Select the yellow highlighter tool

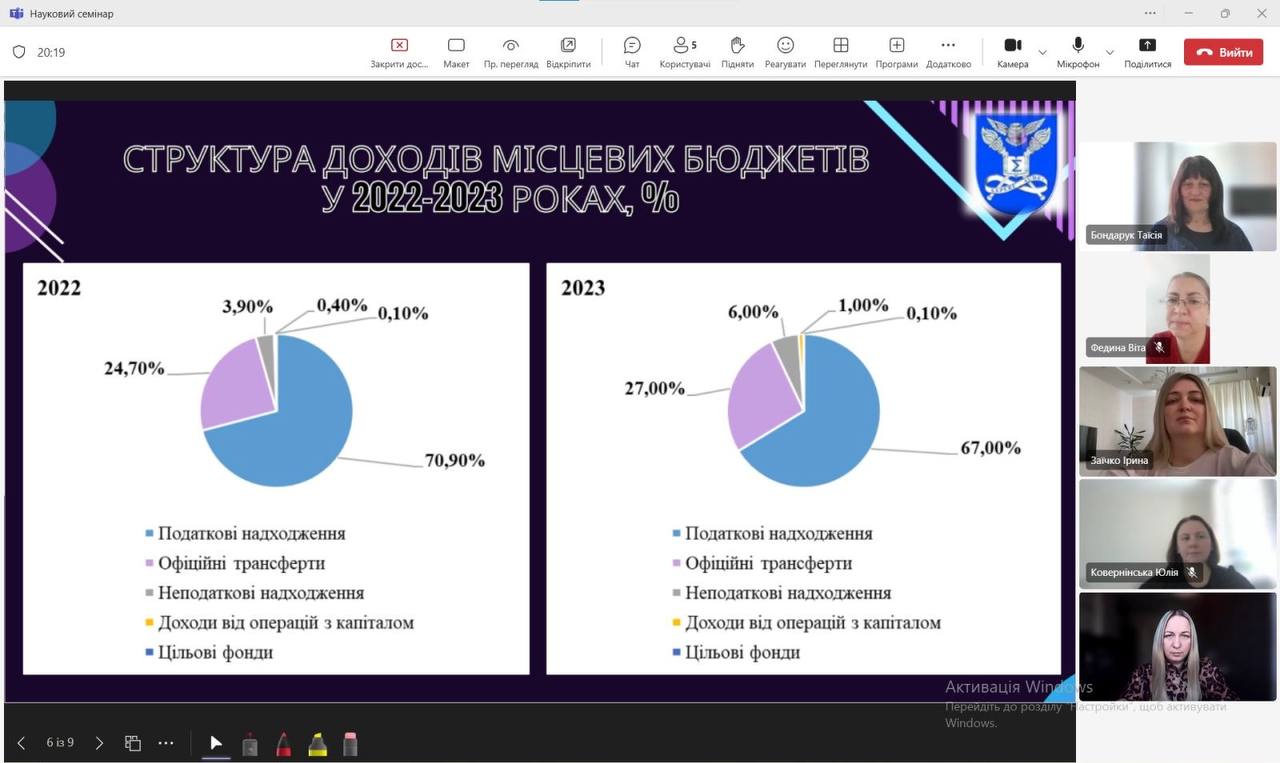coord(317,744)
